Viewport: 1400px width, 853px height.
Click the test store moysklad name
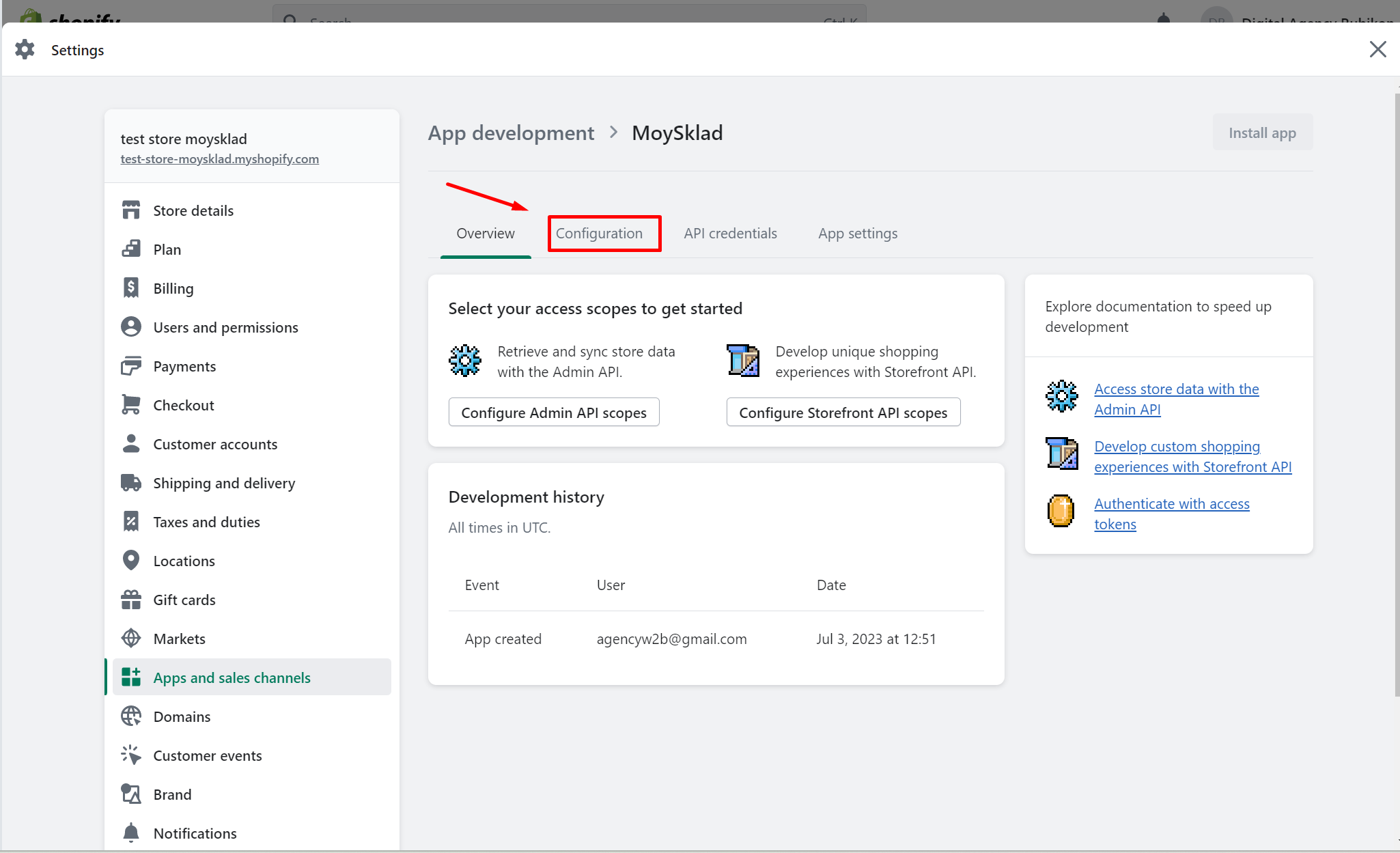[x=184, y=139]
